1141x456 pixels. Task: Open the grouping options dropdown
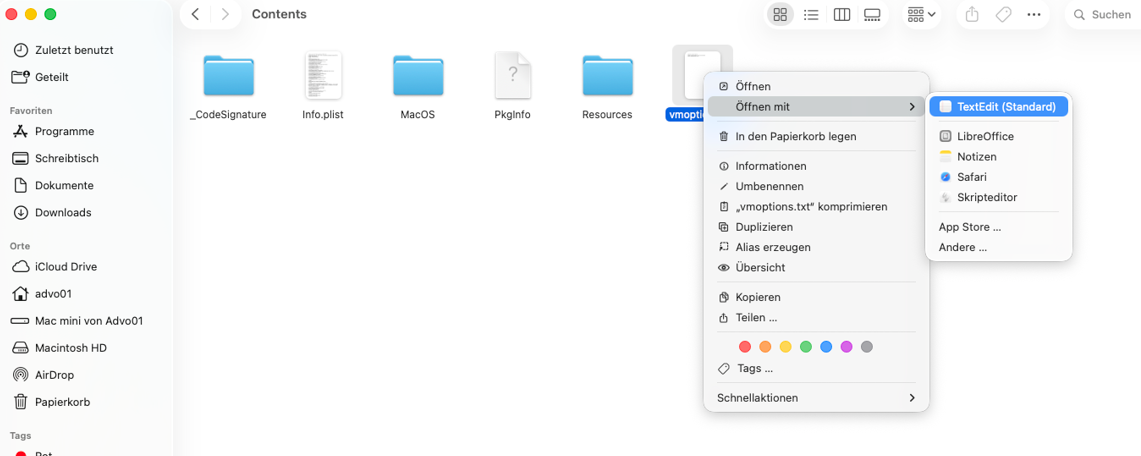pos(921,15)
